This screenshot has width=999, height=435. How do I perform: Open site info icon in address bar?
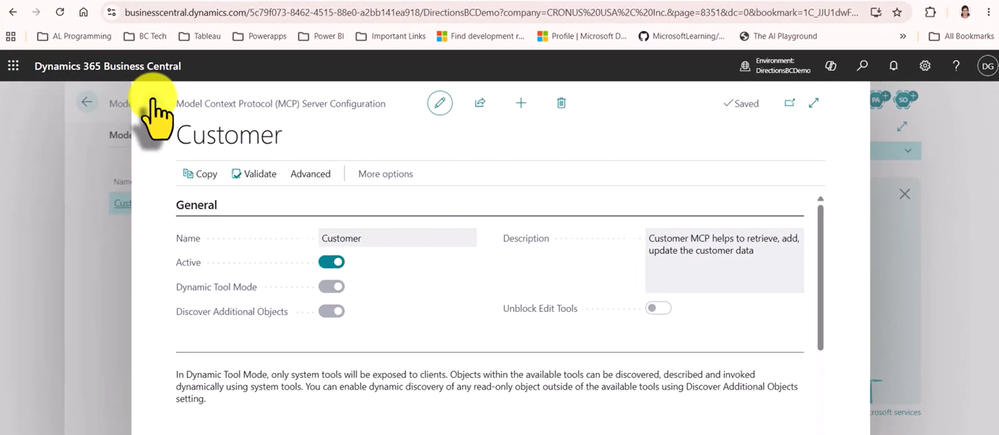pos(111,12)
